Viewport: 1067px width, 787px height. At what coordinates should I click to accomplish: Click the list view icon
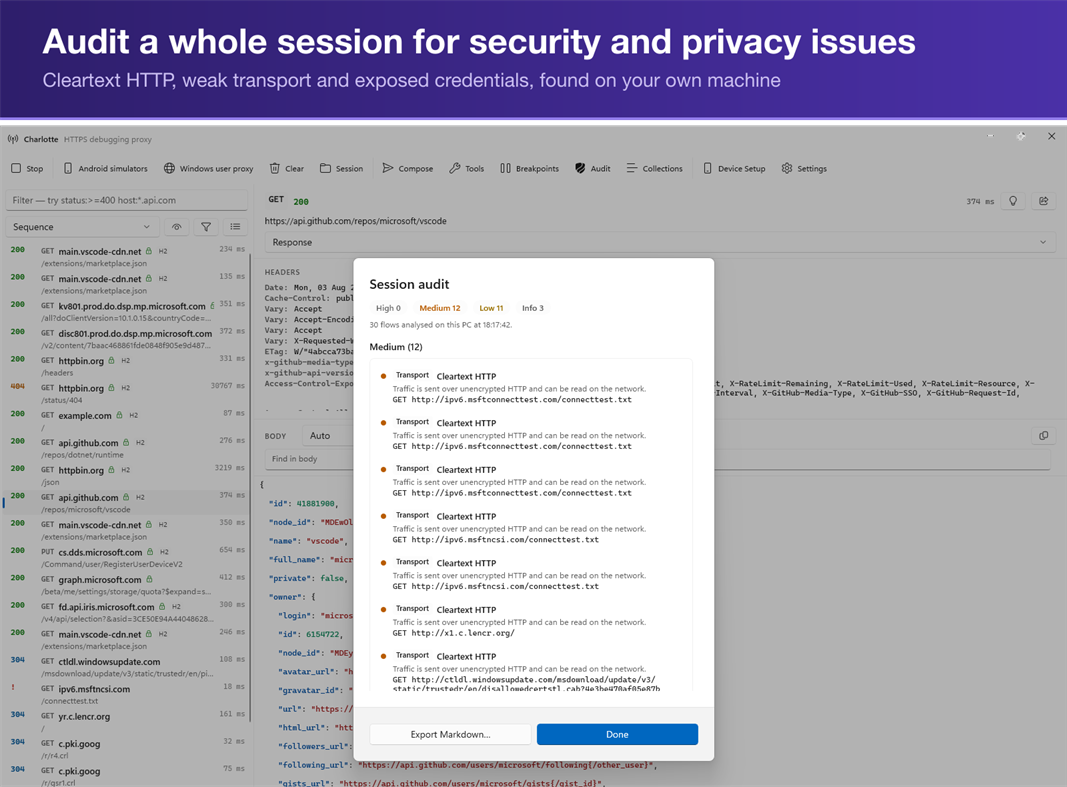point(235,227)
